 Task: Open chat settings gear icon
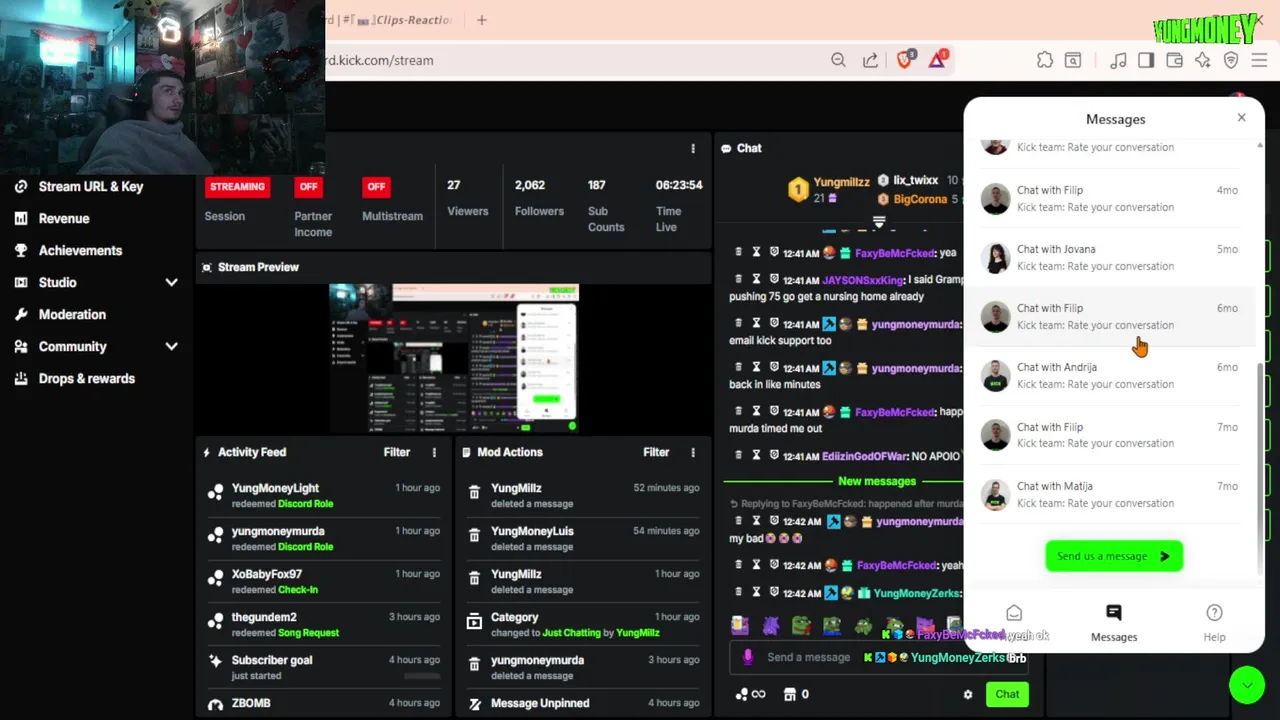[967, 694]
